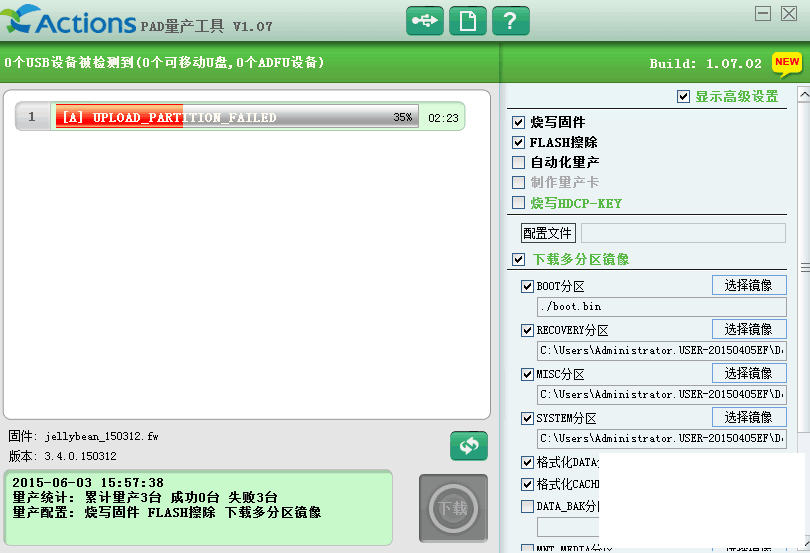Click the SYSTEM分区 image path field
810x553 pixels.
click(662, 438)
